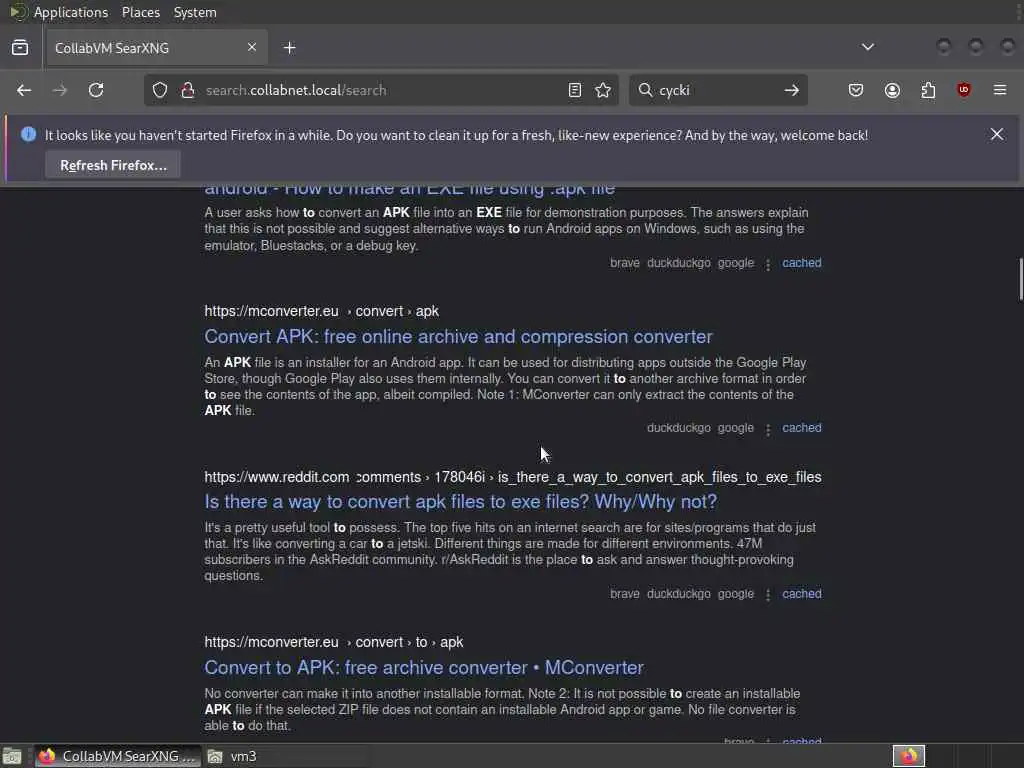Open the tracking protection shield icon
The width and height of the screenshot is (1024, 768).
pos(160,90)
